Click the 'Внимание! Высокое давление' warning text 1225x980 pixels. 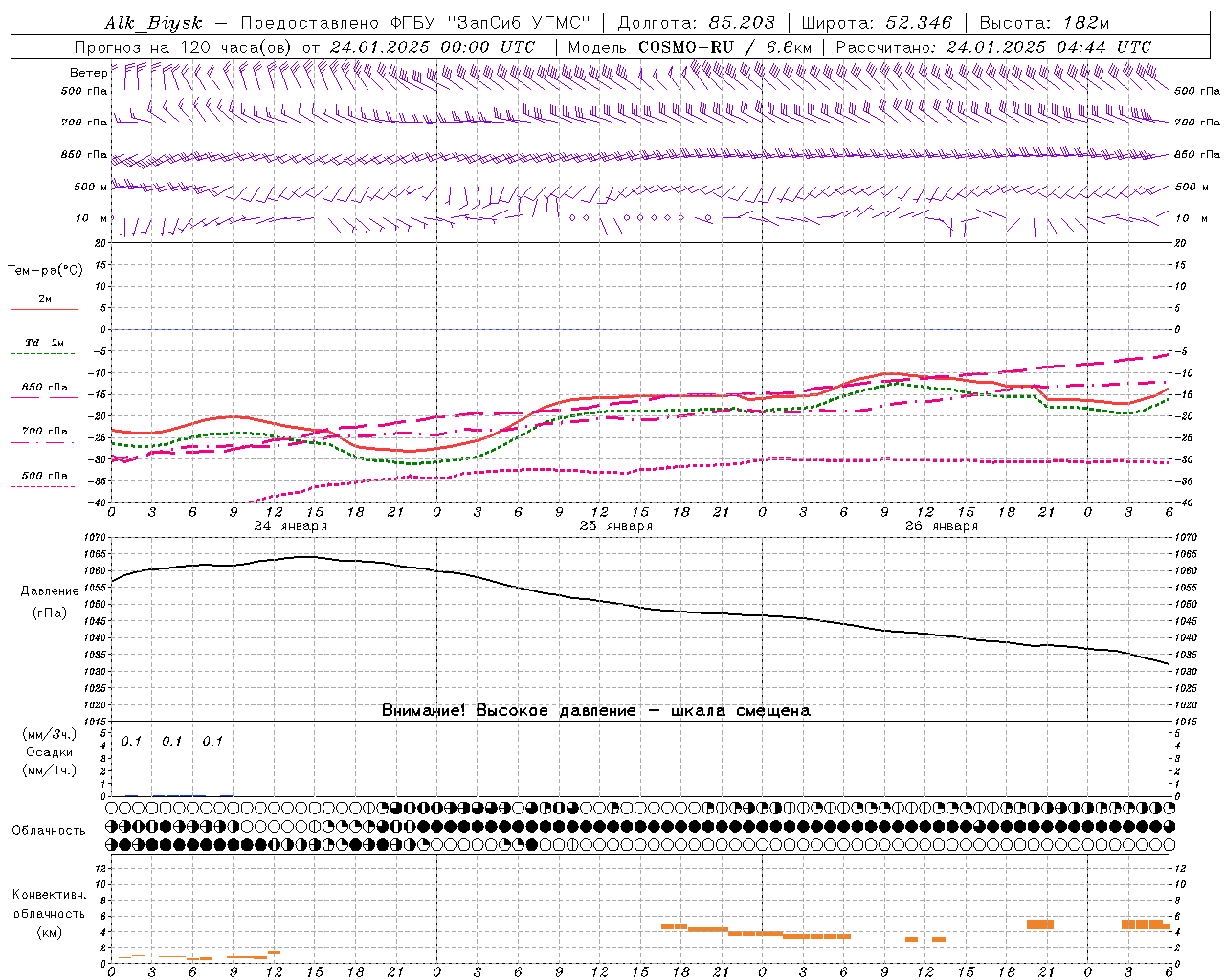coord(509,711)
